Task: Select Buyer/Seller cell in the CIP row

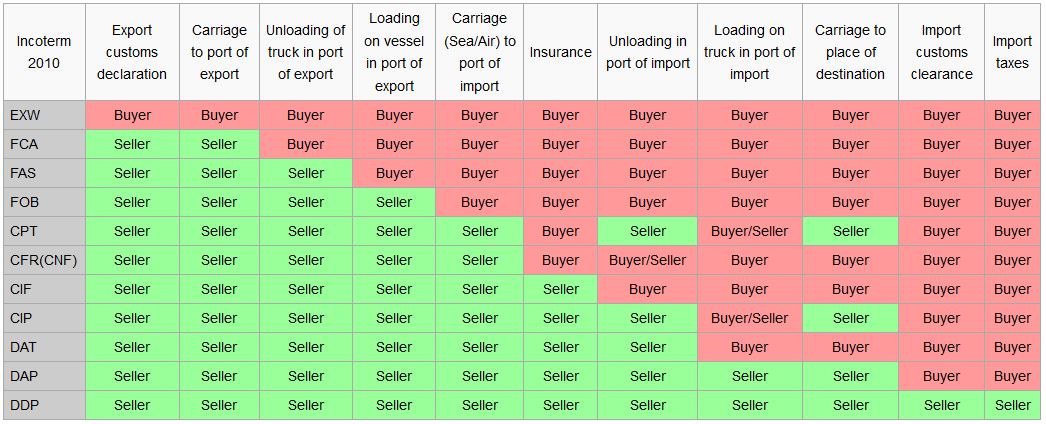Action: tap(749, 318)
